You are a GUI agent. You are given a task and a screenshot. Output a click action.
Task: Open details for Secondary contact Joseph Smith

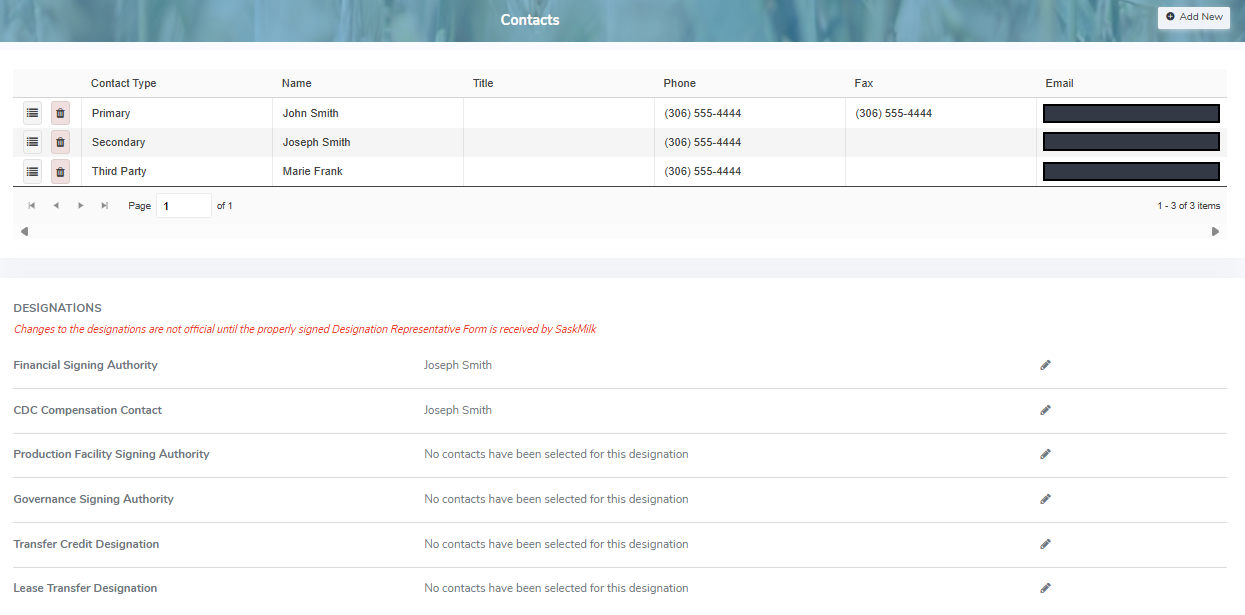coord(32,142)
